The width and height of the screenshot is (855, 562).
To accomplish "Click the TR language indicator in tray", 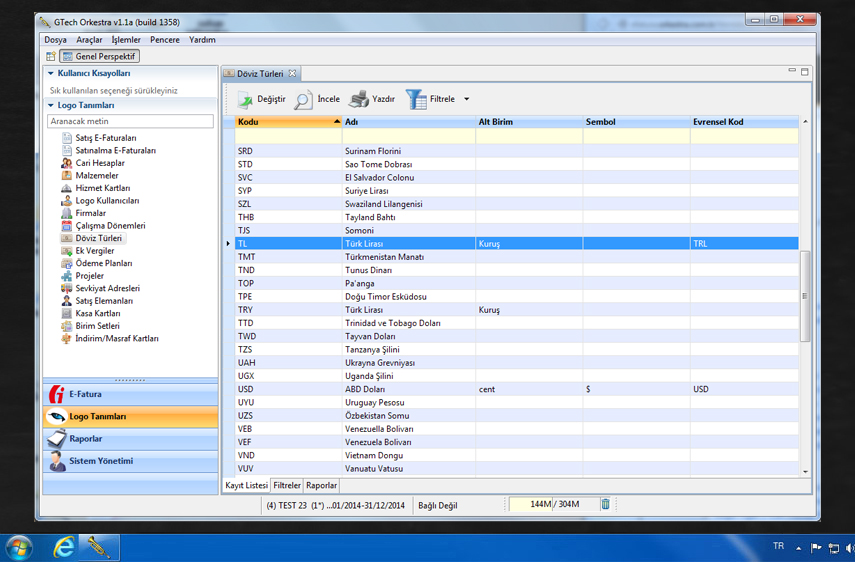I will tap(778, 546).
